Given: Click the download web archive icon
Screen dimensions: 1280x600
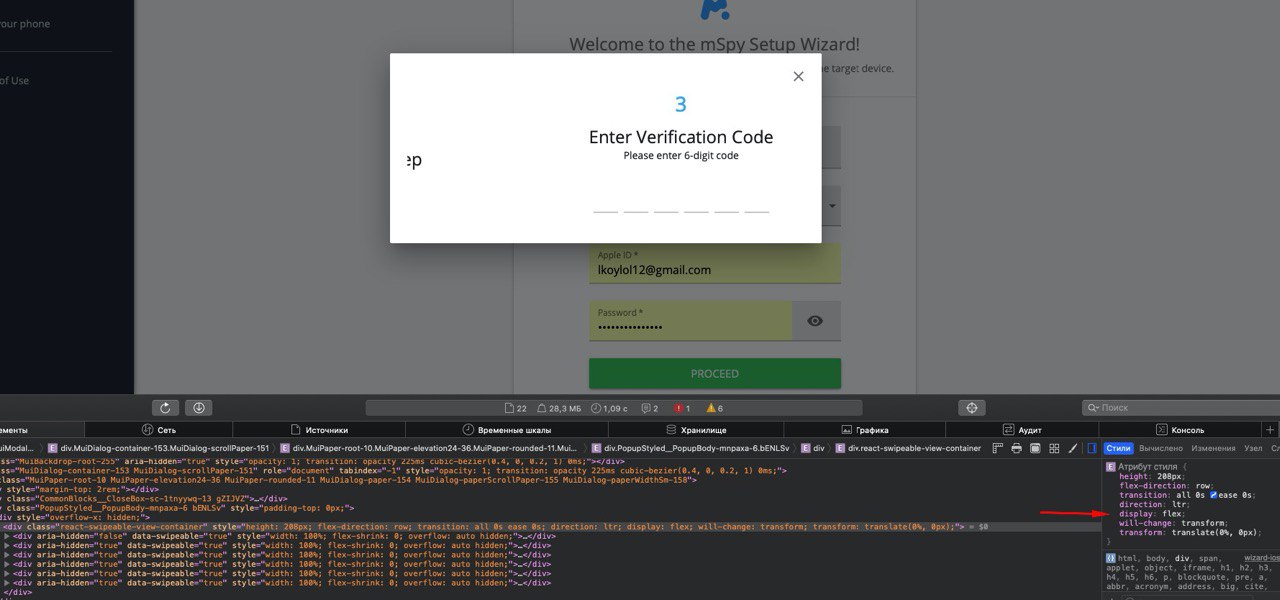Looking at the screenshot, I should tap(199, 408).
